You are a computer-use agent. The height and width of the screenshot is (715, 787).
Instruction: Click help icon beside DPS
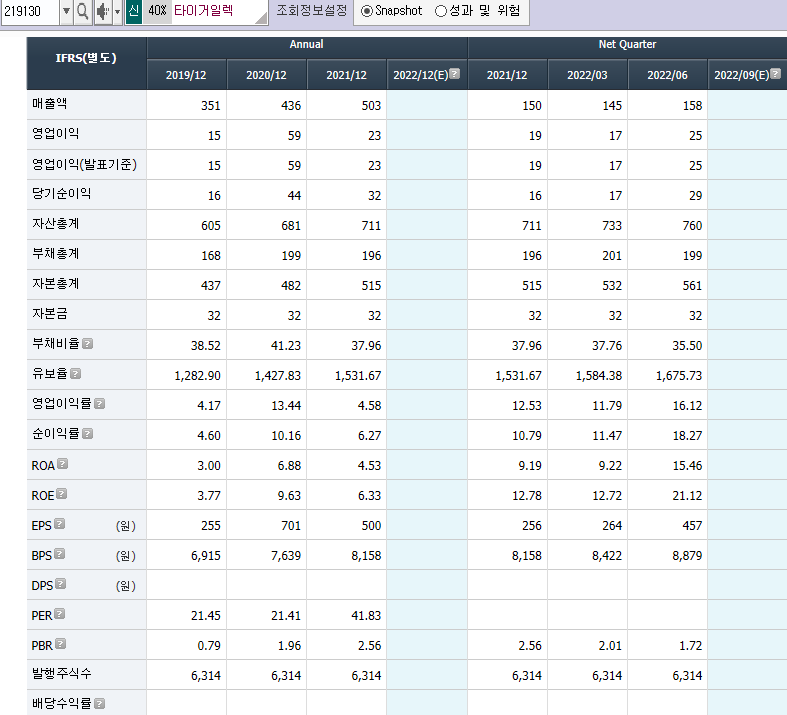pyautogui.click(x=60, y=584)
